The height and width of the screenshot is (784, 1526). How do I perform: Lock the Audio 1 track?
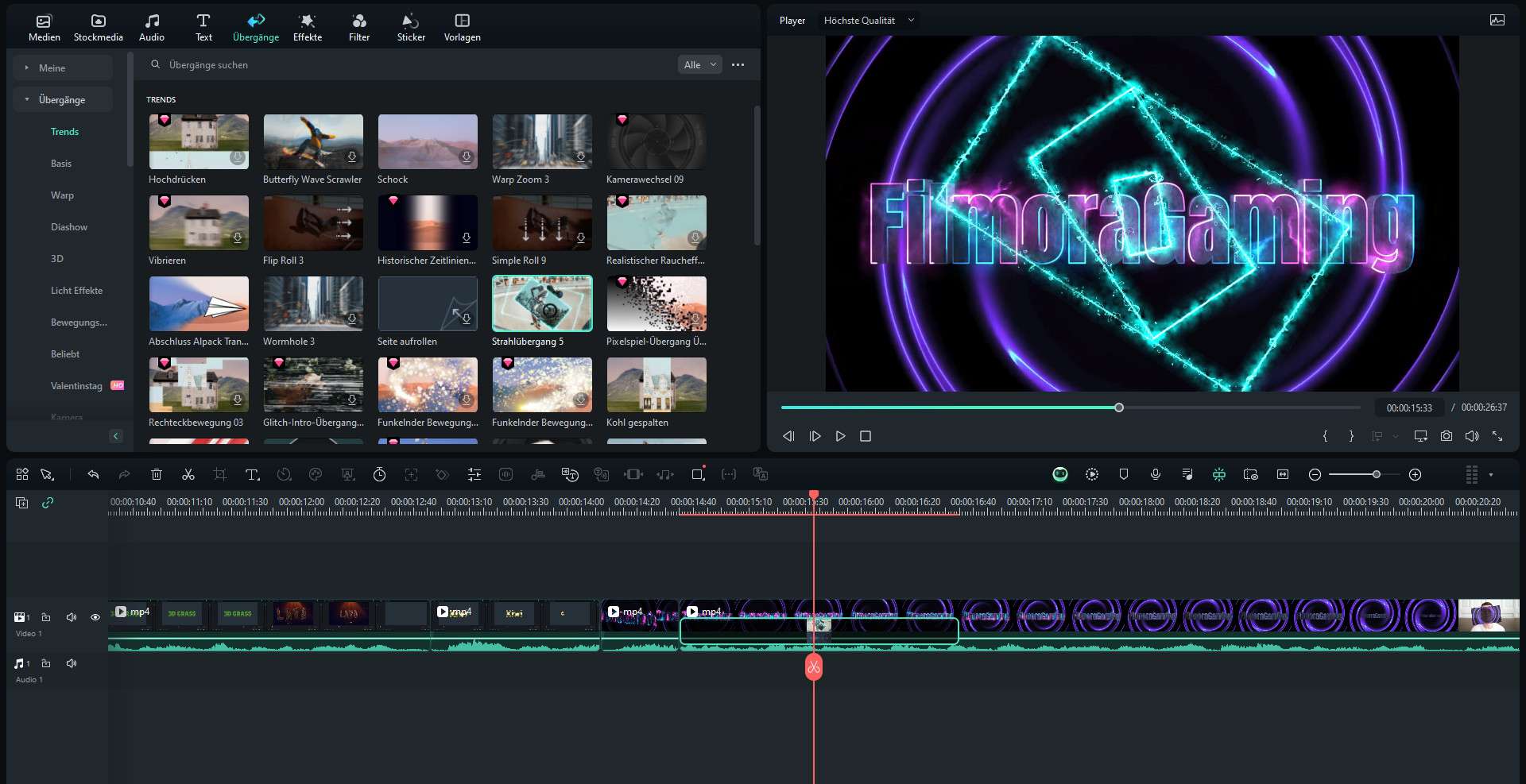pyautogui.click(x=46, y=663)
